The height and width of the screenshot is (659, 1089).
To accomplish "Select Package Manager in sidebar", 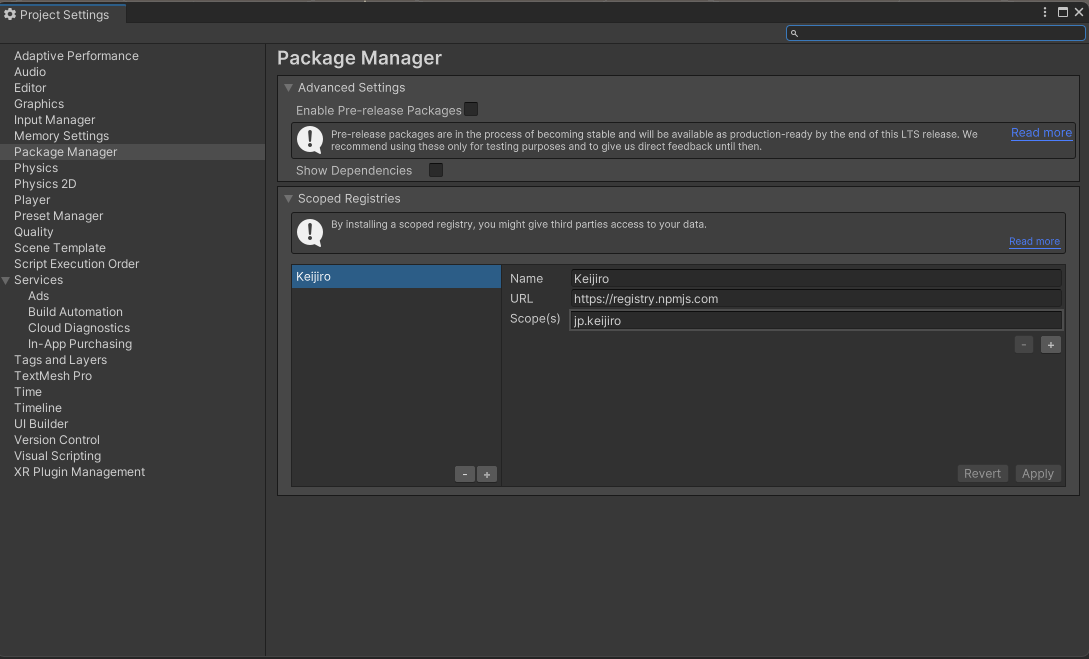I will click(x=132, y=151).
